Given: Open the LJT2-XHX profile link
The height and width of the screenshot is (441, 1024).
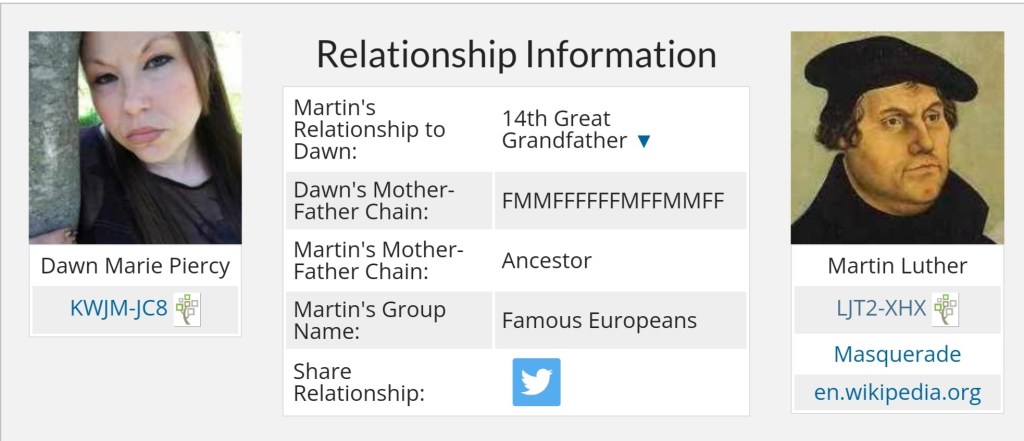Looking at the screenshot, I should pos(880,309).
